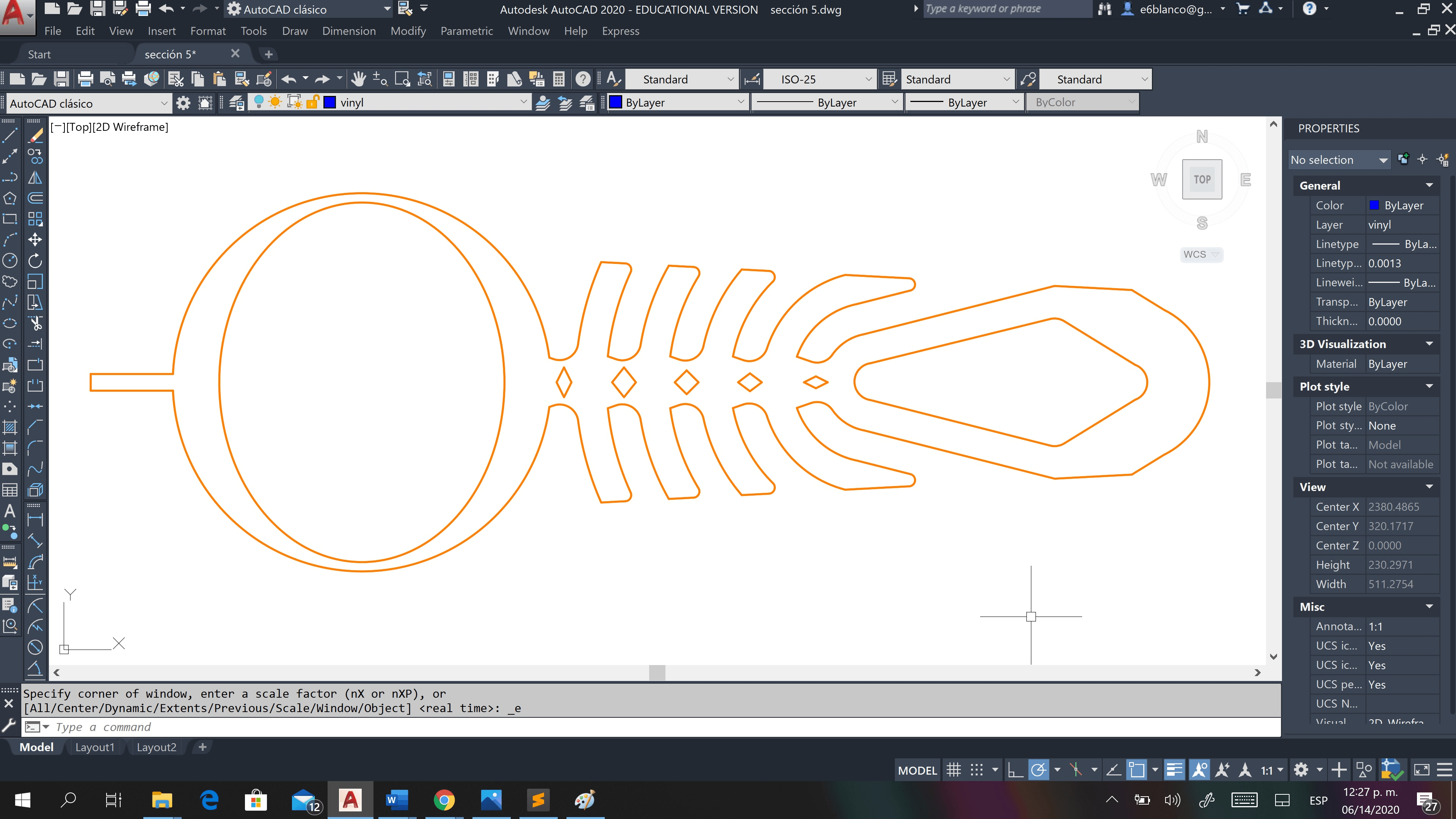
Task: Switch to the Layout1 tab
Action: (x=94, y=747)
